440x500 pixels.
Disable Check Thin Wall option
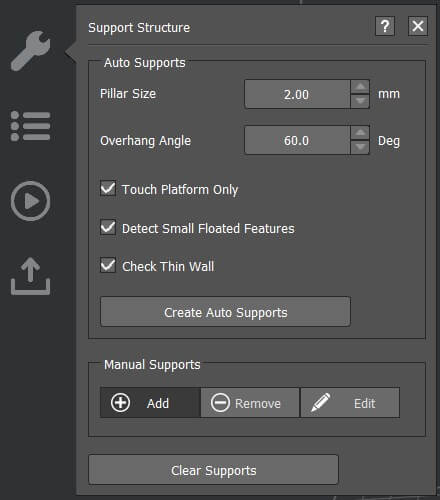(x=108, y=265)
